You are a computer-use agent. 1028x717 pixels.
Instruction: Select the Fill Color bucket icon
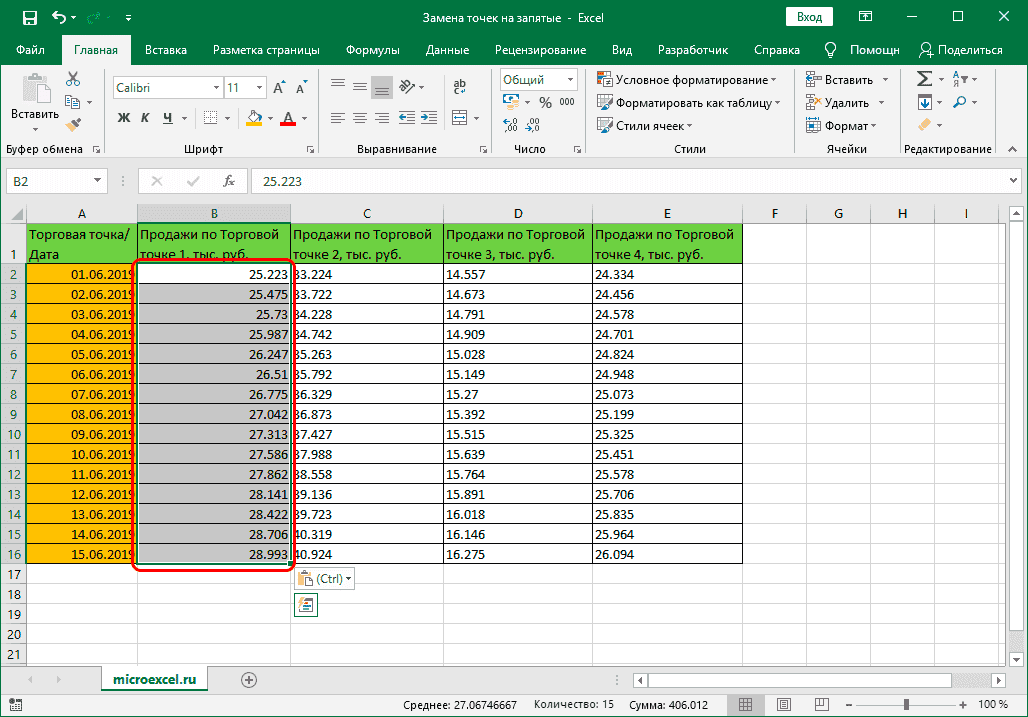click(x=252, y=118)
